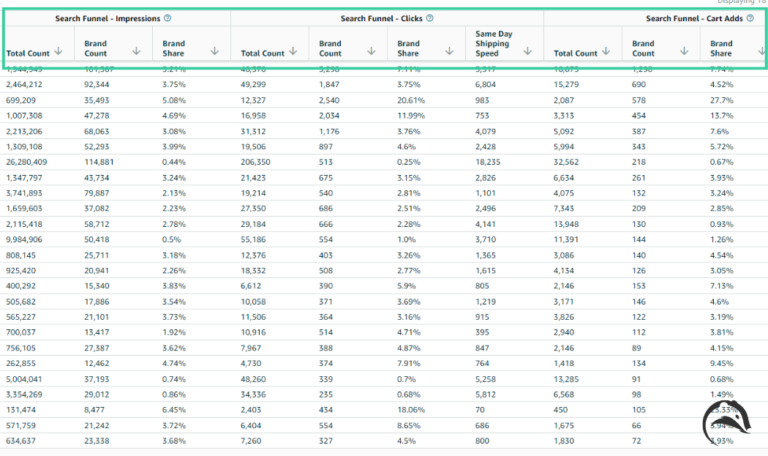The image size is (768, 456).
Task: Select the Search Funnel - Impressions header label
Action: [x=108, y=18]
